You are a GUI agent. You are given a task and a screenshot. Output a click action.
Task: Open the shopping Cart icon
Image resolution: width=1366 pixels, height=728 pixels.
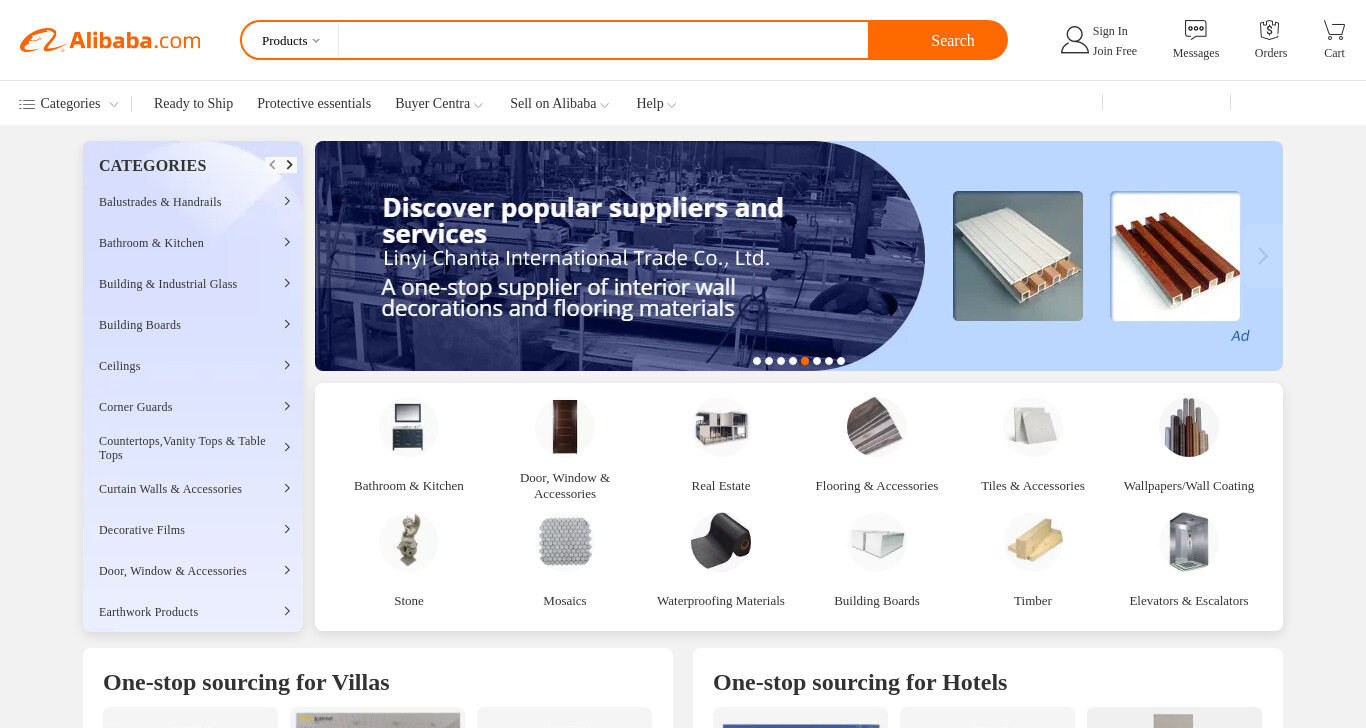(x=1334, y=30)
